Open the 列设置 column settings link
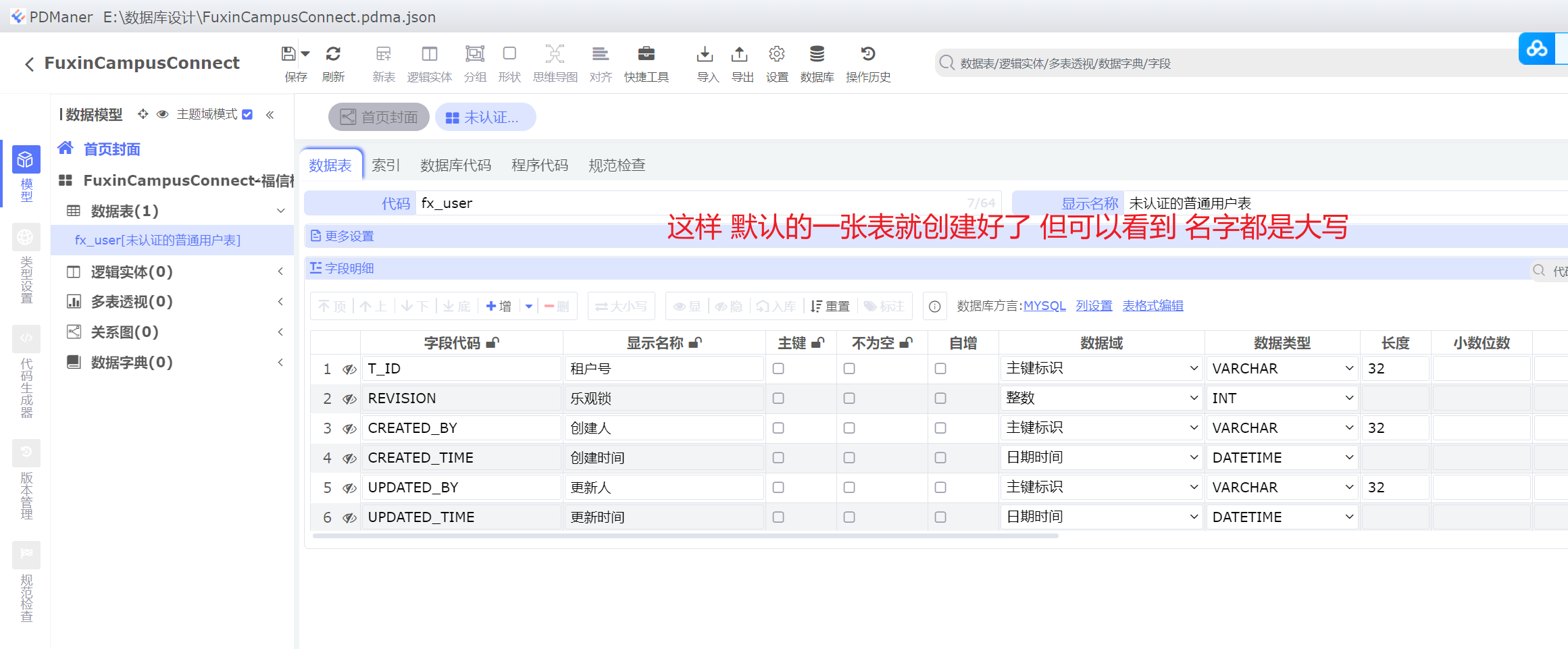 [1094, 306]
